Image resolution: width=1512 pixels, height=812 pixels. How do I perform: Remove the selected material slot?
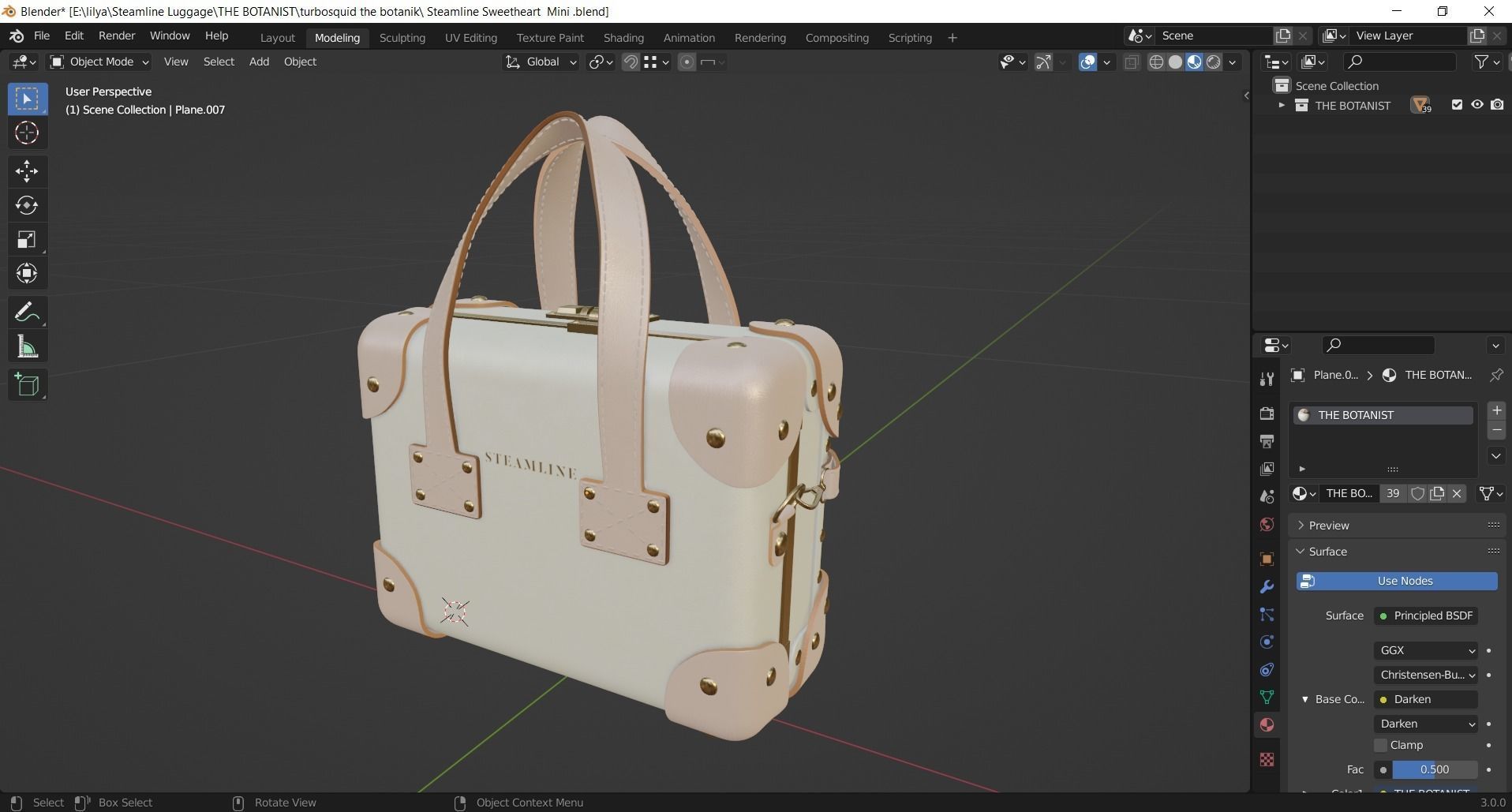pos(1496,430)
